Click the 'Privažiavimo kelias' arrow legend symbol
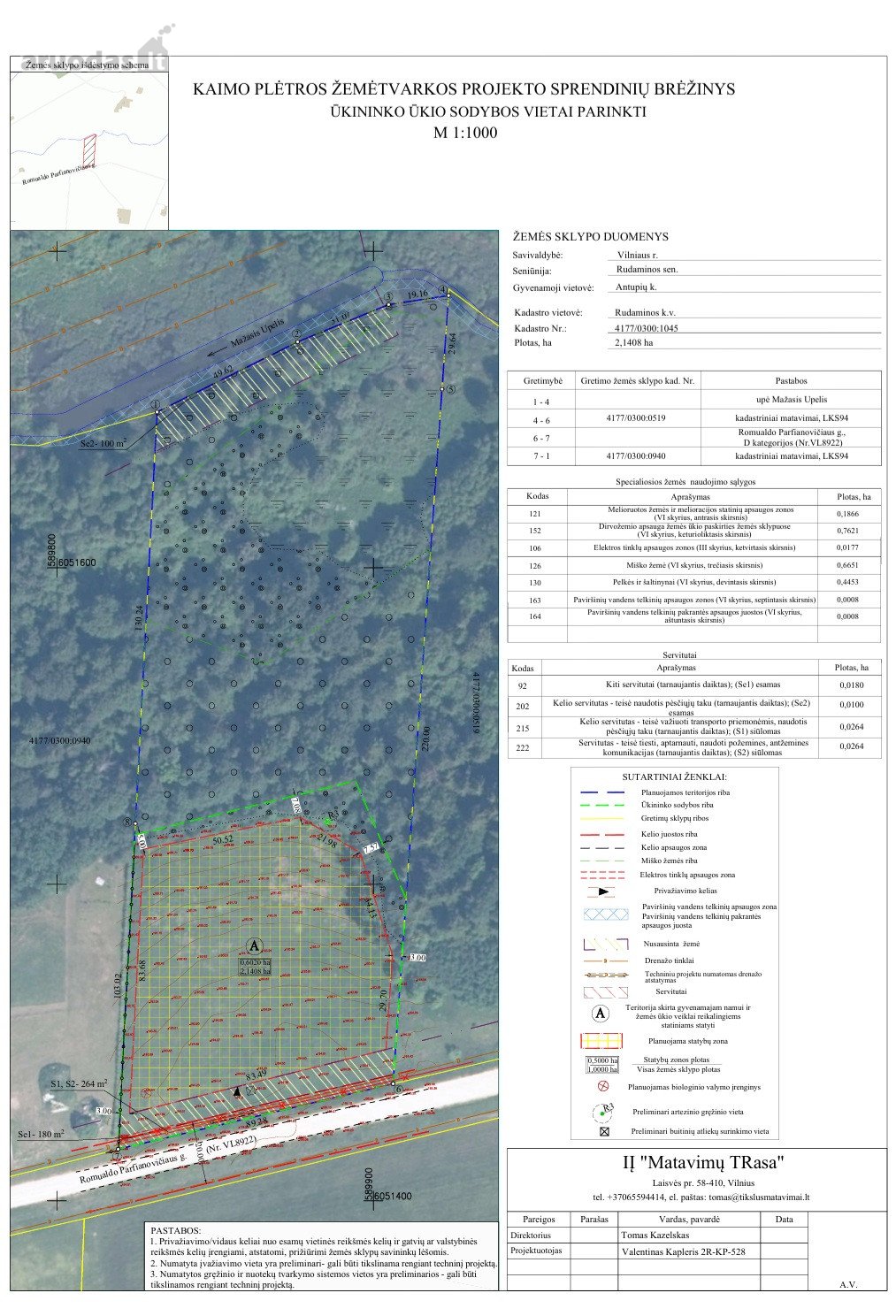896x1316 pixels. (x=601, y=891)
